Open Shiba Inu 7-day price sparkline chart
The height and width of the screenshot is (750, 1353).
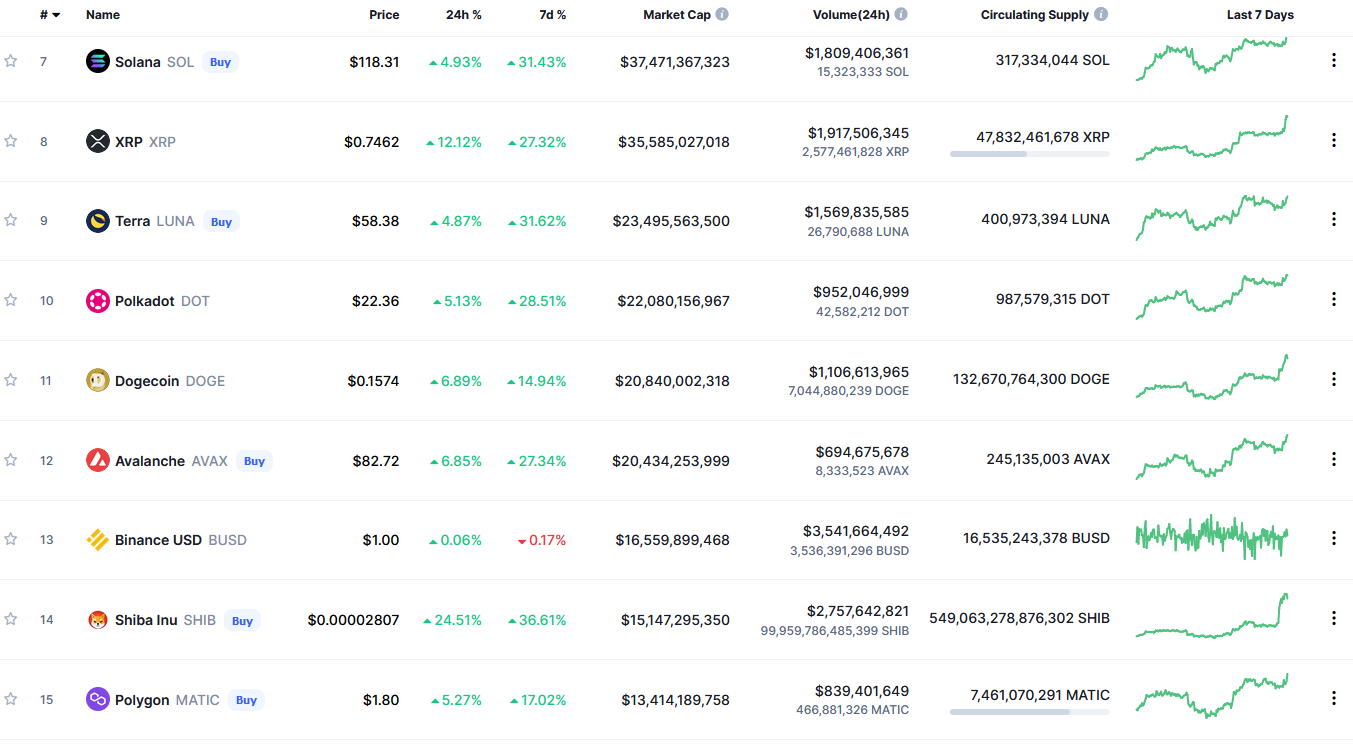pyautogui.click(x=1212, y=617)
